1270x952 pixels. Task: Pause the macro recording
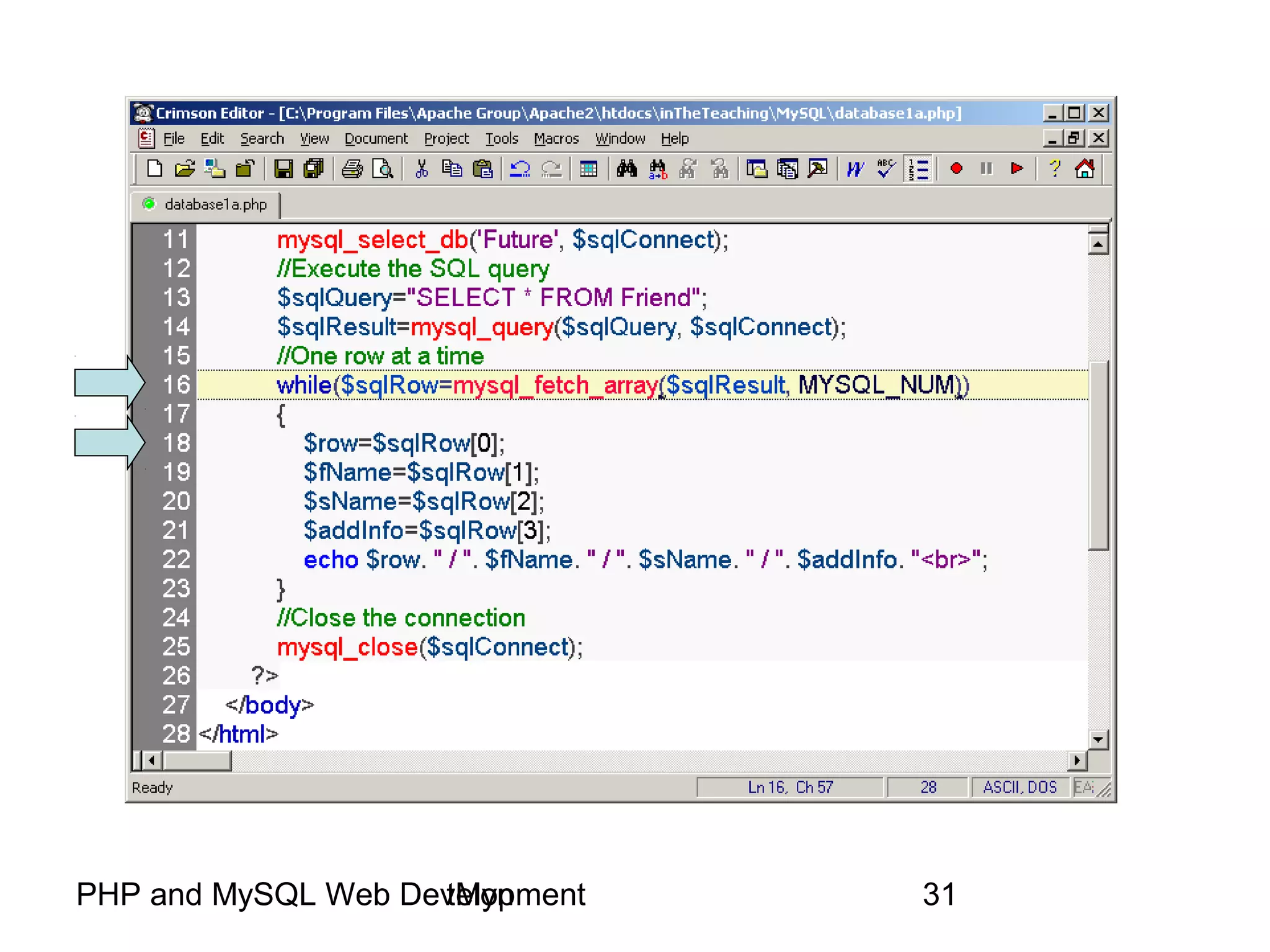[987, 169]
